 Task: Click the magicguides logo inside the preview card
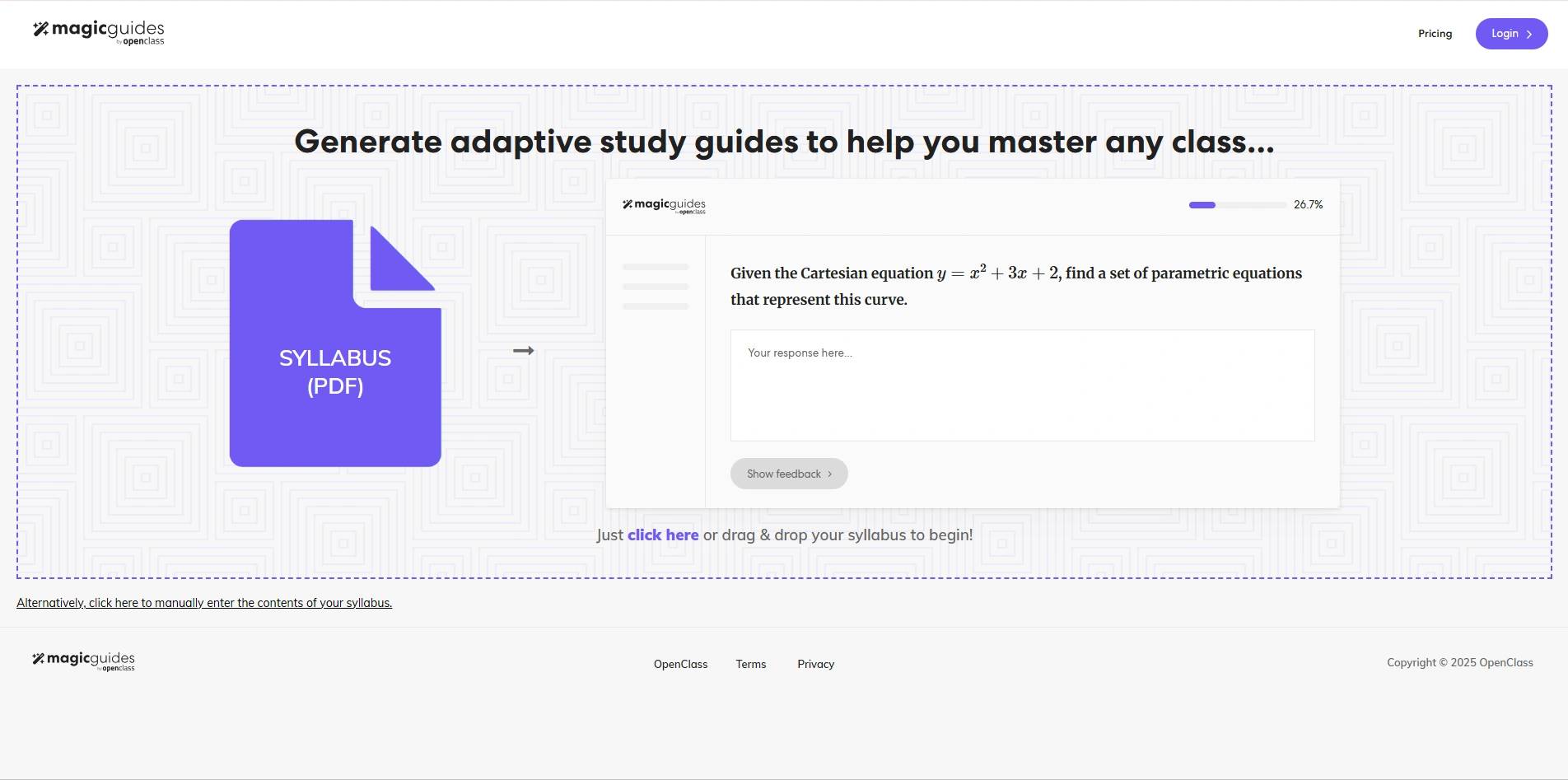pyautogui.click(x=664, y=205)
